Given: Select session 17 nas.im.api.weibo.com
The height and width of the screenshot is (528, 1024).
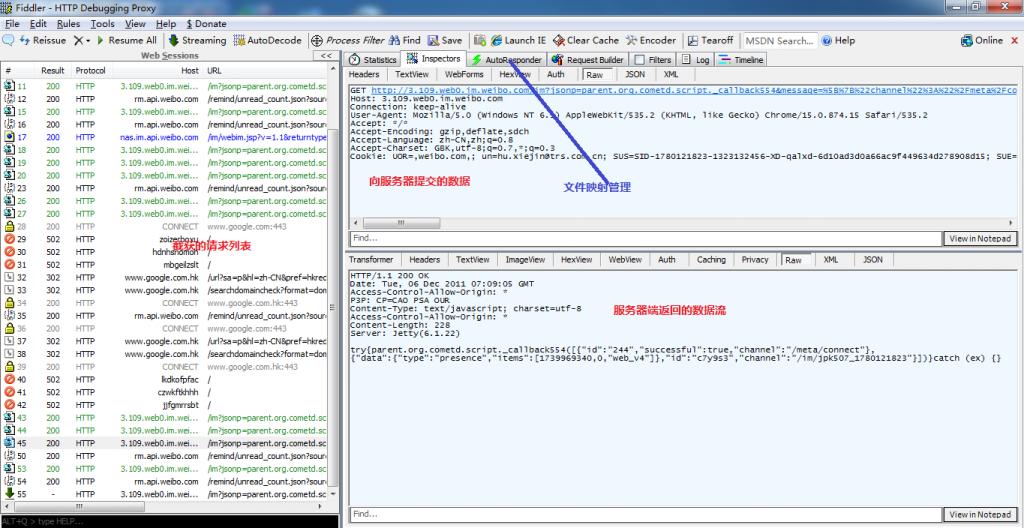Looking at the screenshot, I should [165, 137].
